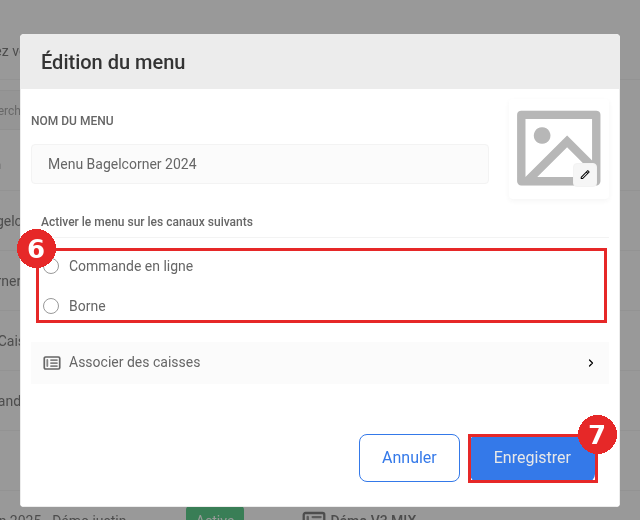Viewport: 640px width, 520px height.
Task: Click the Édition du menu dialog title
Action: 113,62
